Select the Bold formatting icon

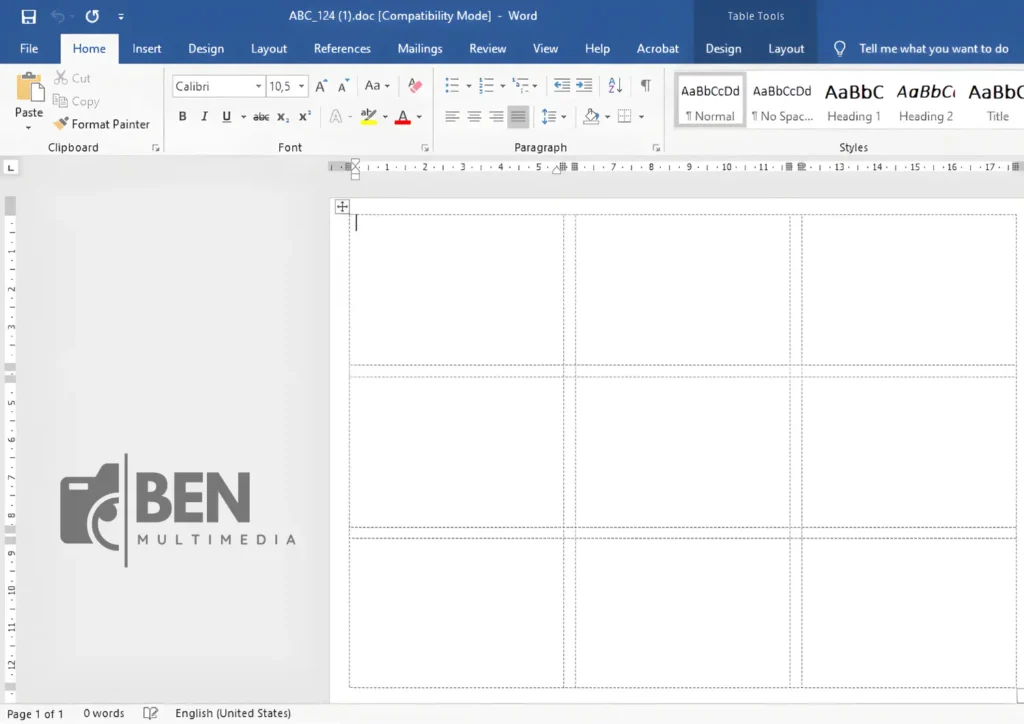click(182, 116)
